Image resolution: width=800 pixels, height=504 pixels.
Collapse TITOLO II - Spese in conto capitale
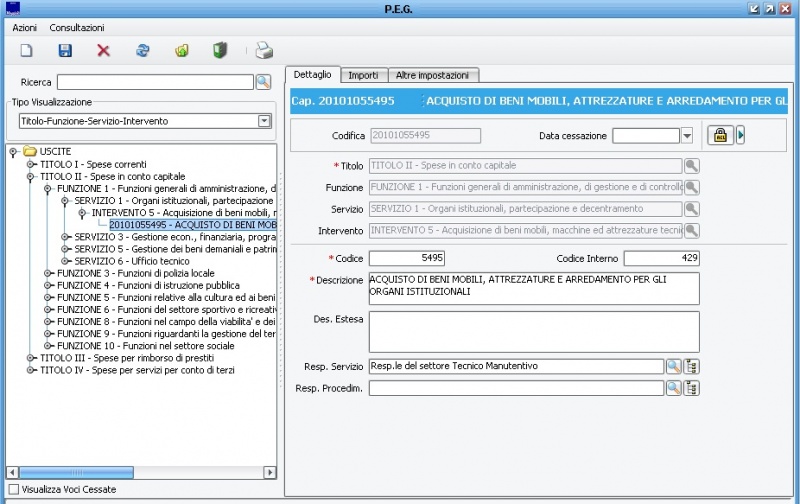(31, 177)
